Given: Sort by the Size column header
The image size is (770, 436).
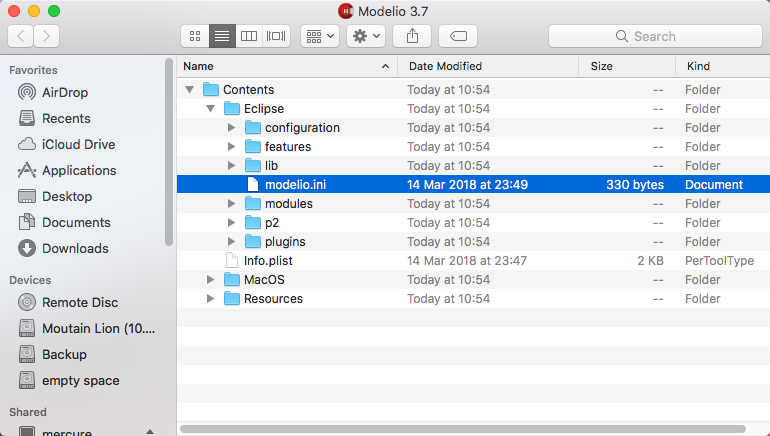Looking at the screenshot, I should tap(627, 66).
